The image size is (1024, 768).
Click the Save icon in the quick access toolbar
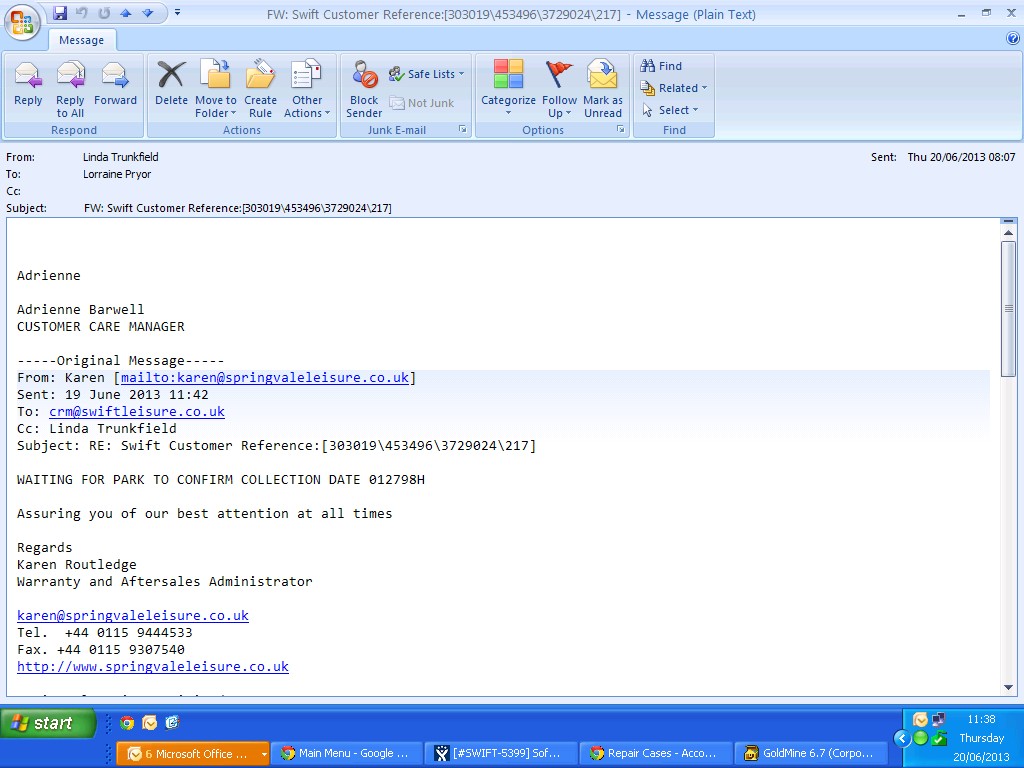60,13
